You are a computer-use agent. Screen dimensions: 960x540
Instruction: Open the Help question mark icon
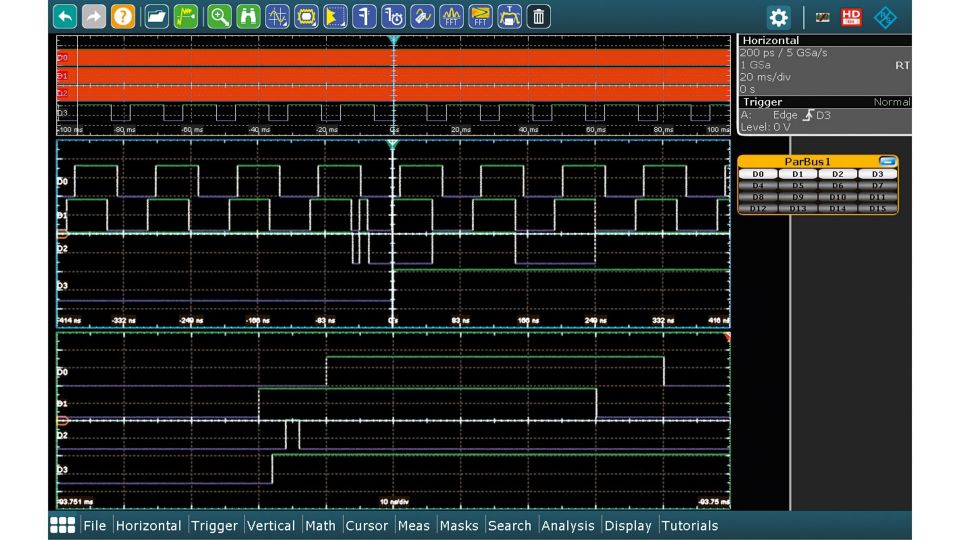122,17
